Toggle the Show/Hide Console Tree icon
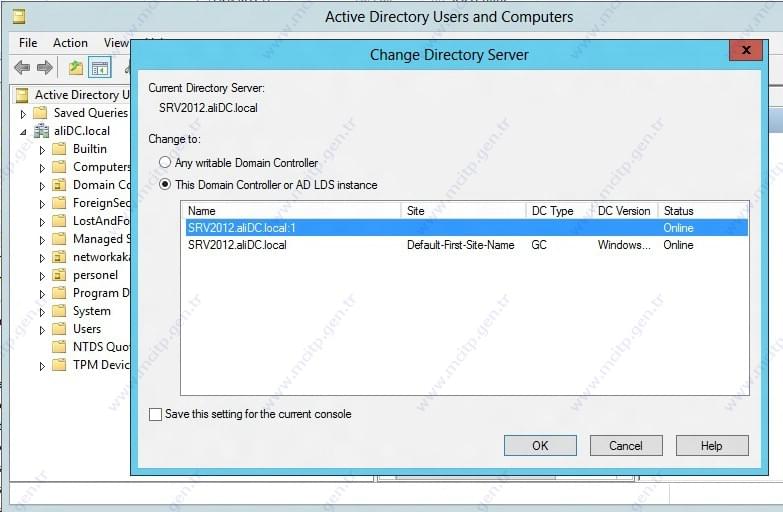This screenshot has width=783, height=512. click(99, 67)
